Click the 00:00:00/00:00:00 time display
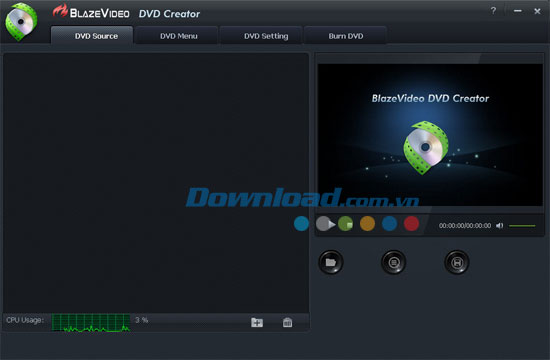The height and width of the screenshot is (360, 550). [465, 226]
